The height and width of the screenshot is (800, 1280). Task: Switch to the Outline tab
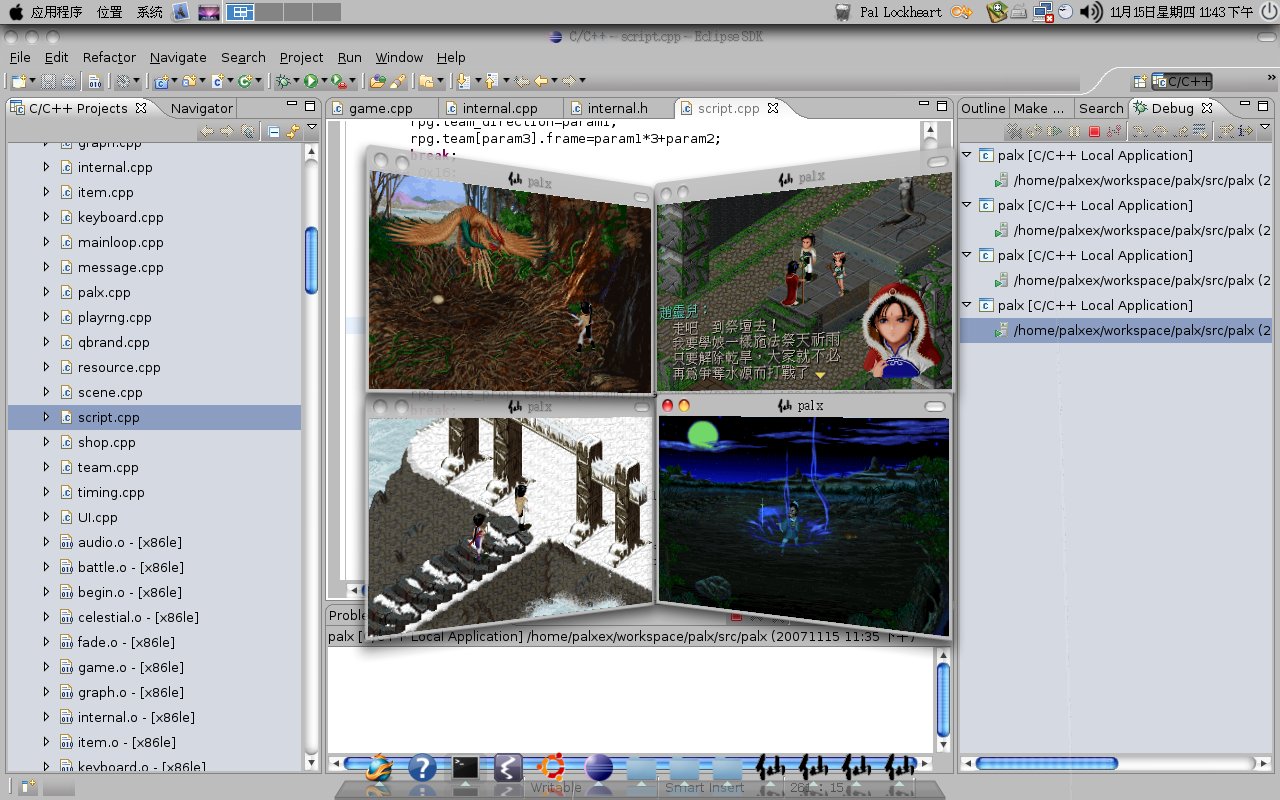tap(983, 108)
